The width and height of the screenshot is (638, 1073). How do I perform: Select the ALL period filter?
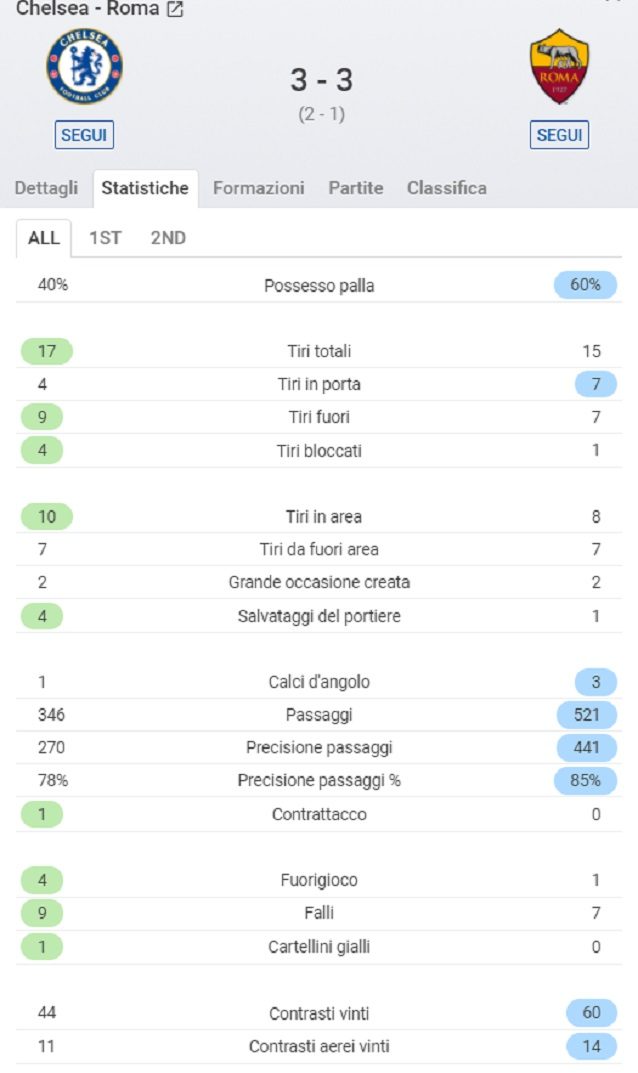click(44, 238)
